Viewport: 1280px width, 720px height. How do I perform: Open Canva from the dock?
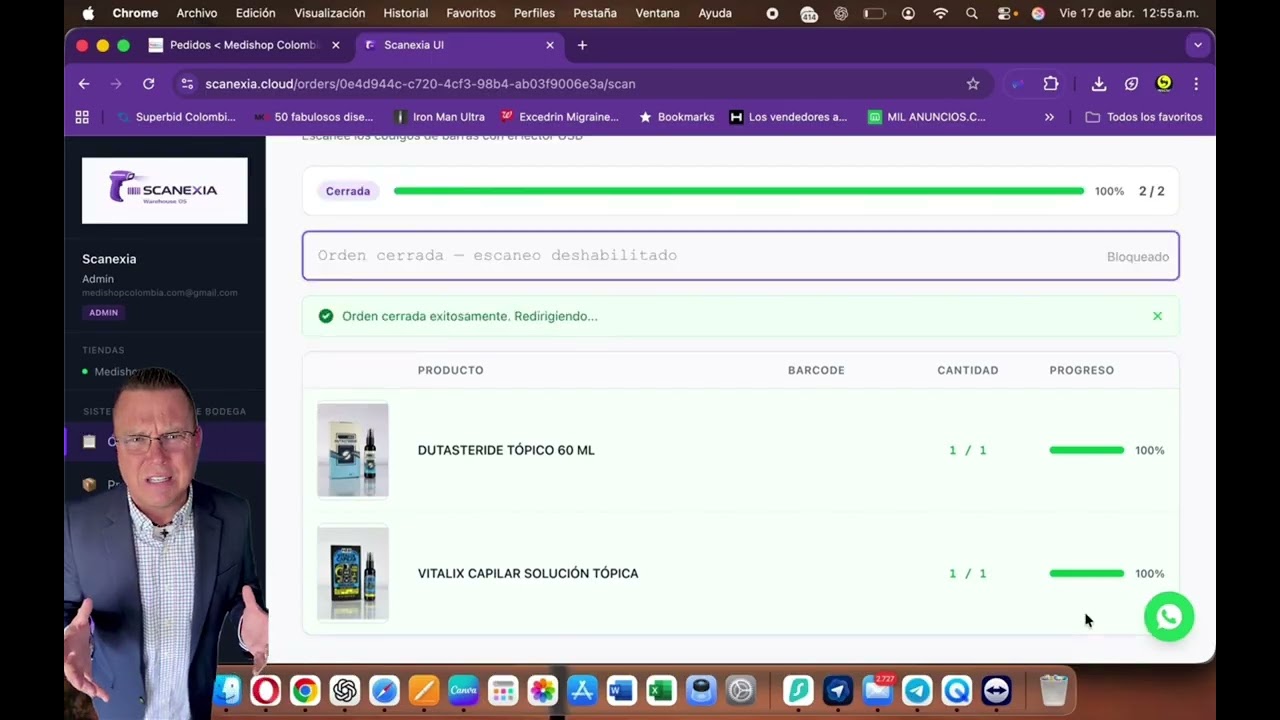pos(463,690)
